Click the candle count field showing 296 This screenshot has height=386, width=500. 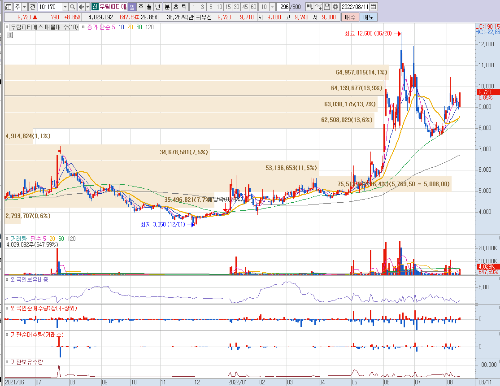point(283,7)
